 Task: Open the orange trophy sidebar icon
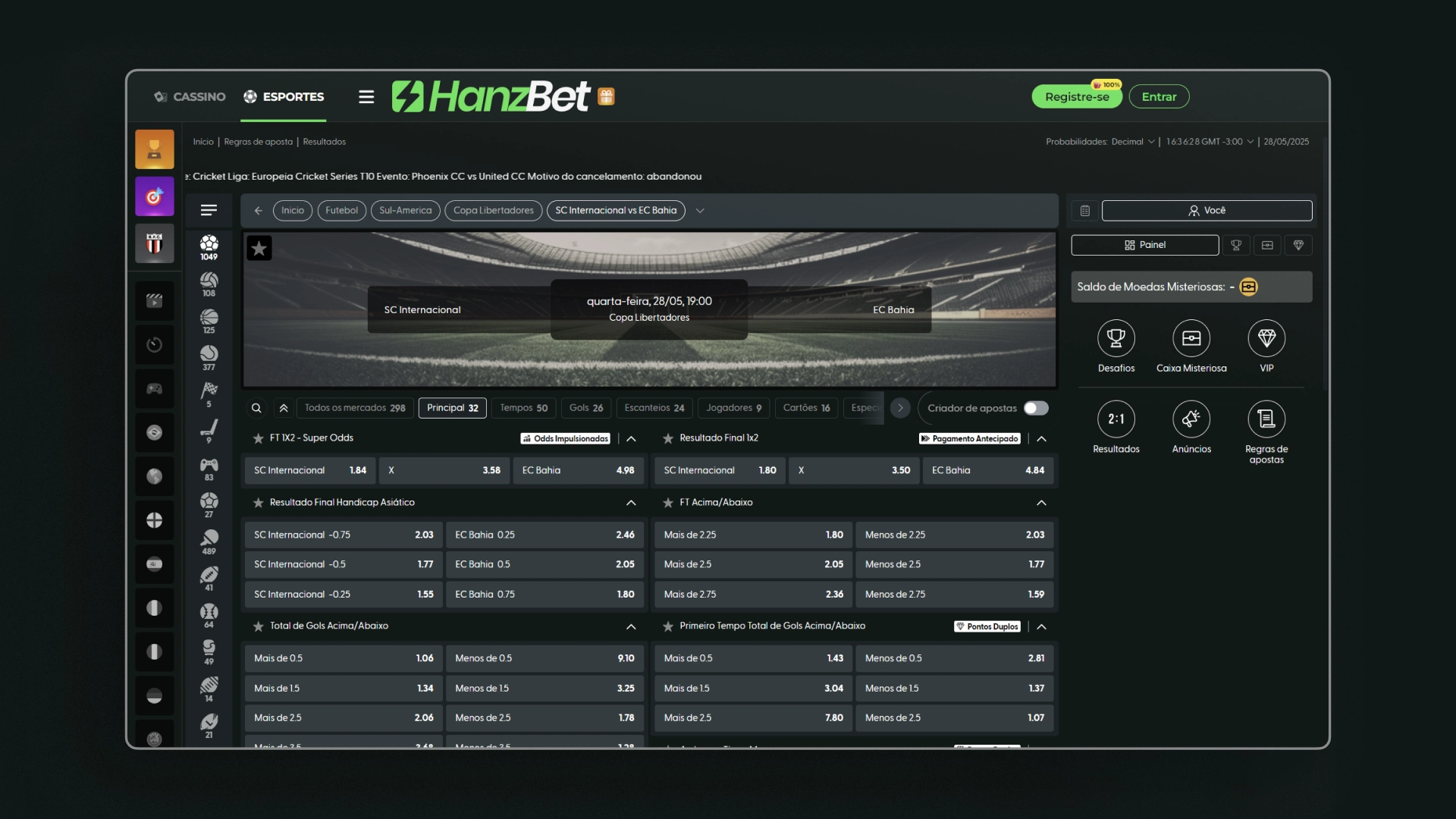155,149
